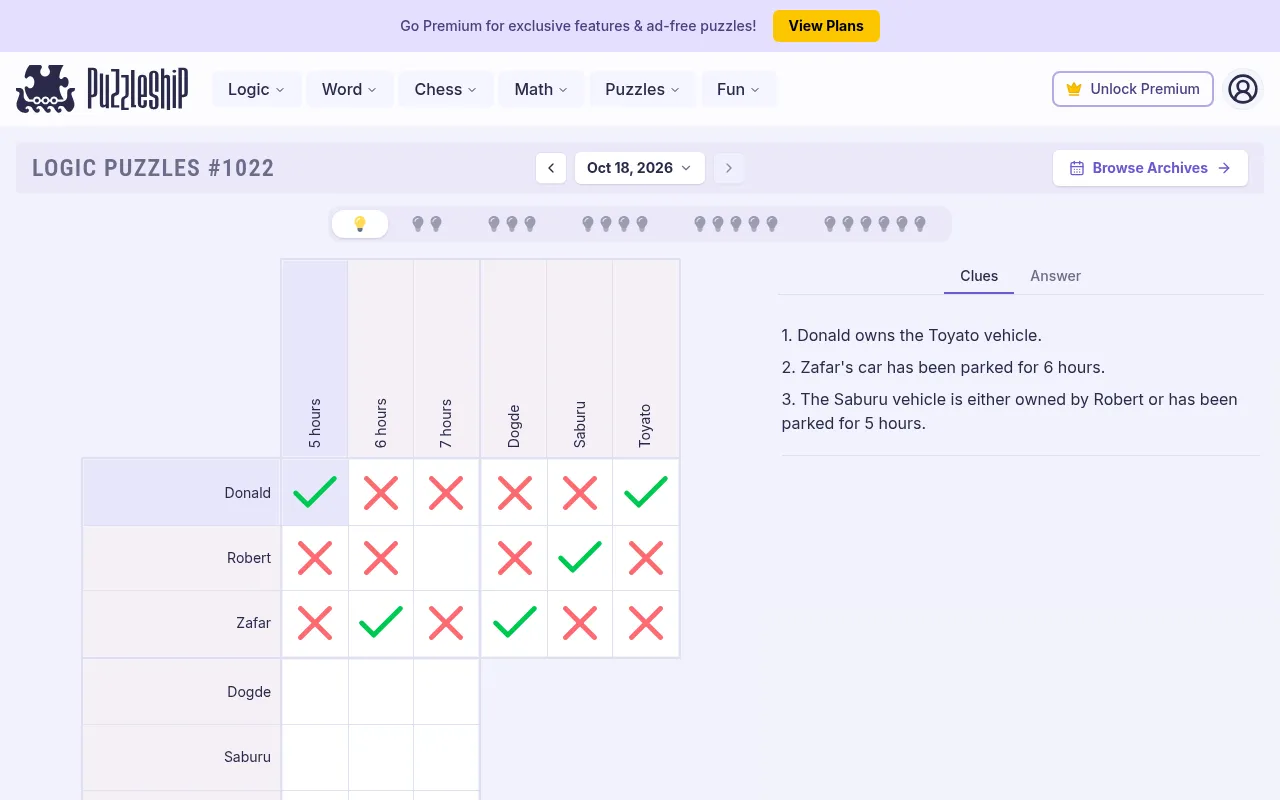
Task: Toggle the Donald / Toyato cell
Action: tap(646, 492)
